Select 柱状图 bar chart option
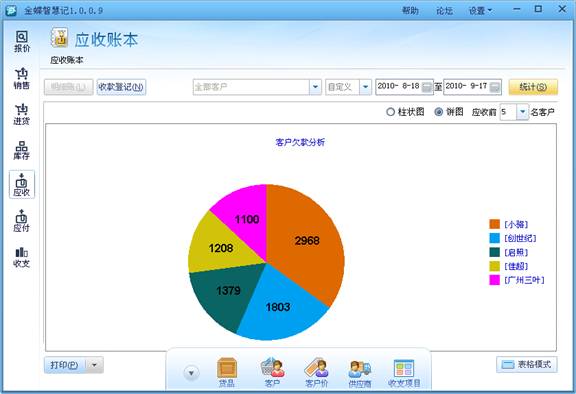Viewport: 576px width, 394px height. click(390, 112)
